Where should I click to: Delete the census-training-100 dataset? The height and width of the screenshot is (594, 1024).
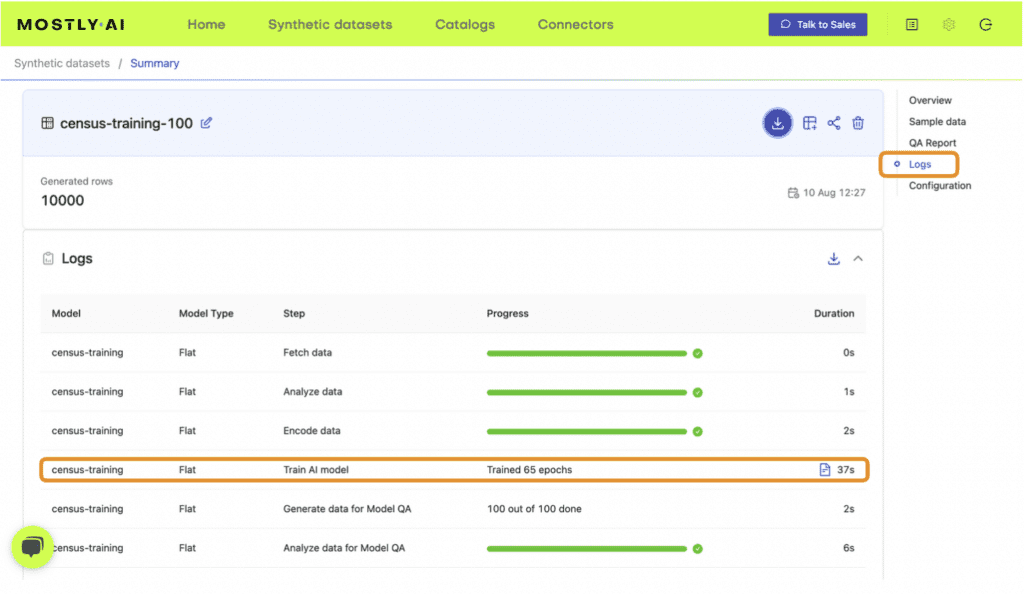(x=858, y=123)
